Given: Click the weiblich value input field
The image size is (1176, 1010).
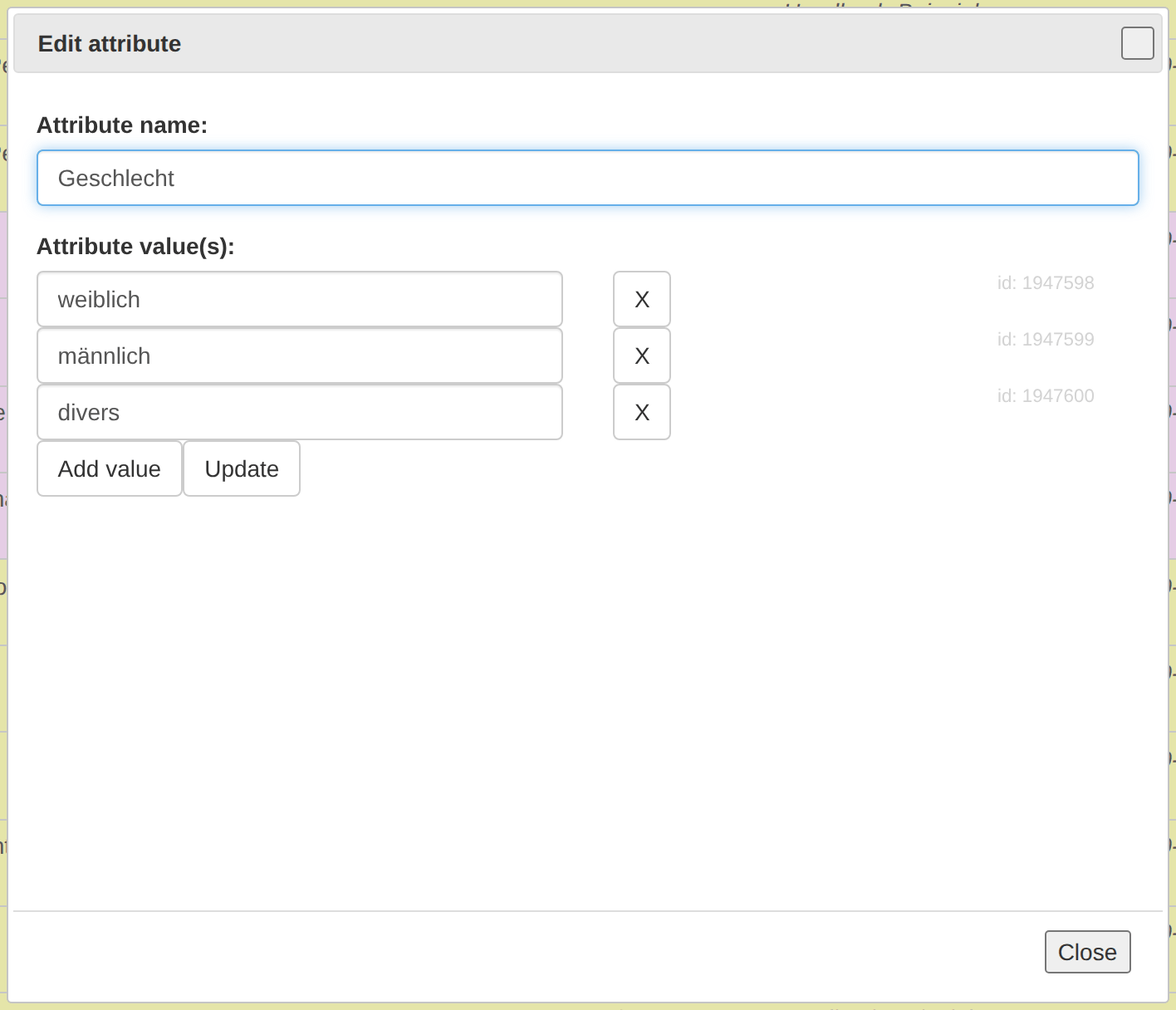Looking at the screenshot, I should (300, 299).
